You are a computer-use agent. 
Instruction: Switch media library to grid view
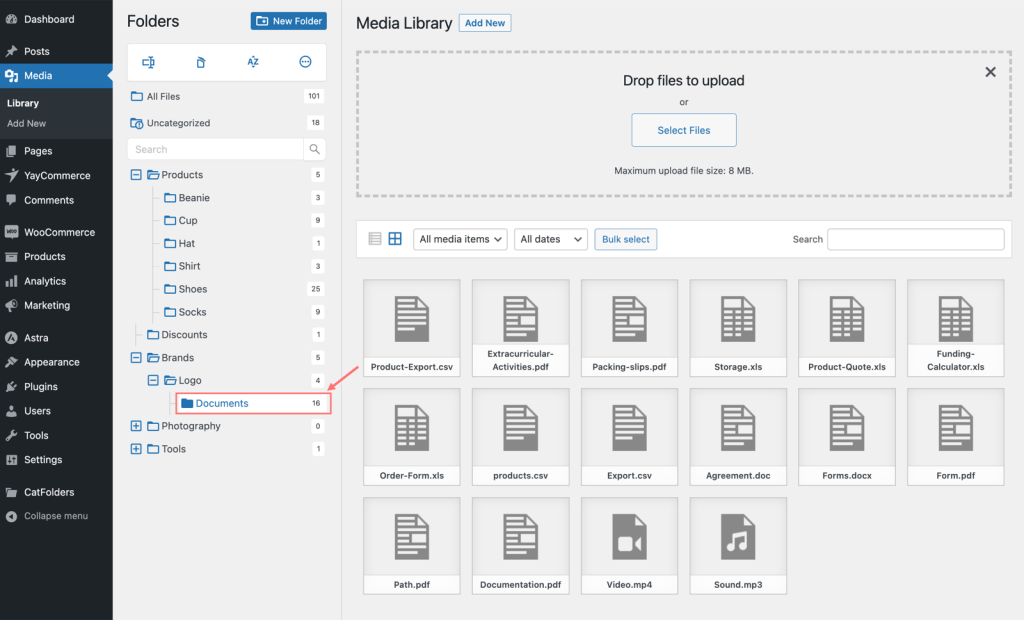point(394,239)
